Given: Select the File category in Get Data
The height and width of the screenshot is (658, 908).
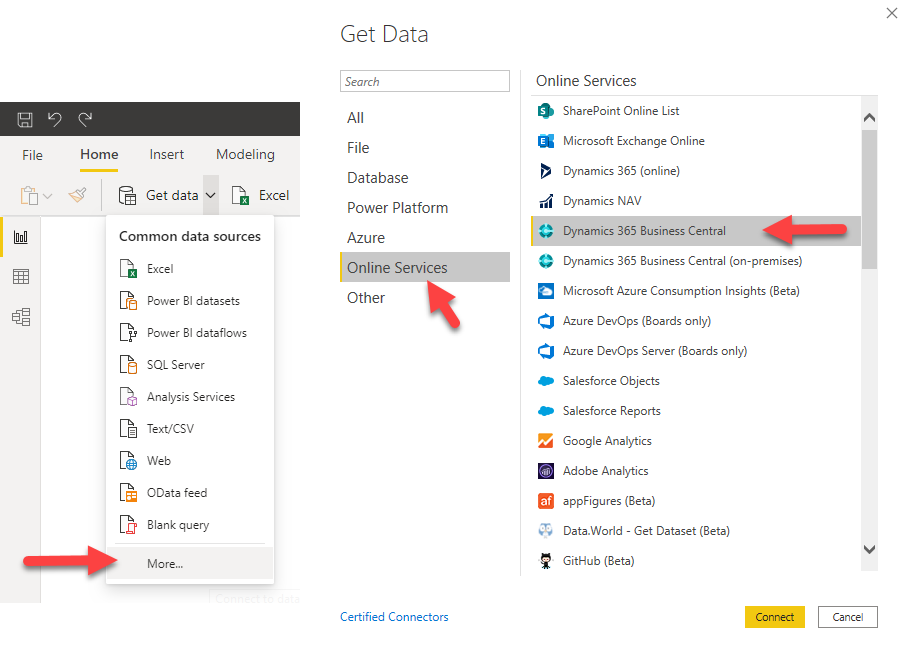Looking at the screenshot, I should coord(425,148).
